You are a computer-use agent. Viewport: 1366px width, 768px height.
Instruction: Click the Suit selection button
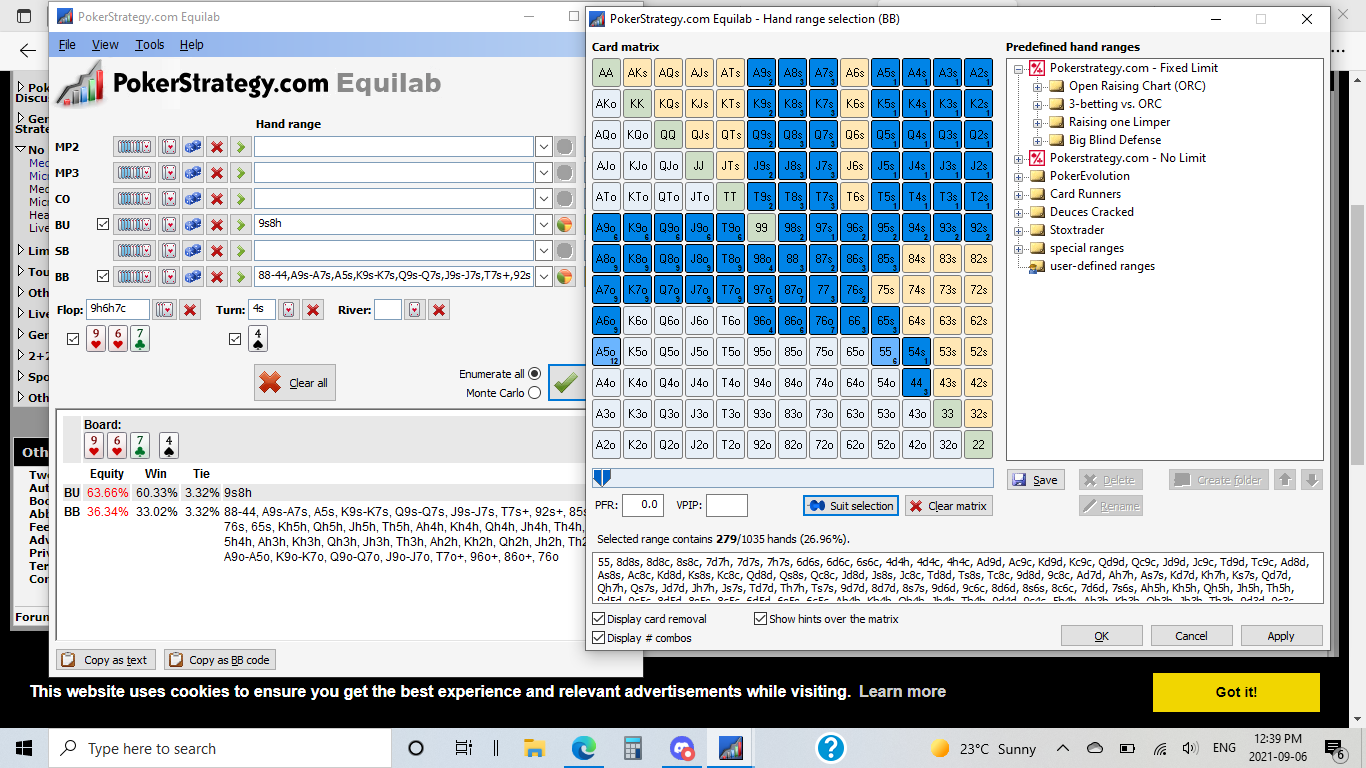point(850,506)
